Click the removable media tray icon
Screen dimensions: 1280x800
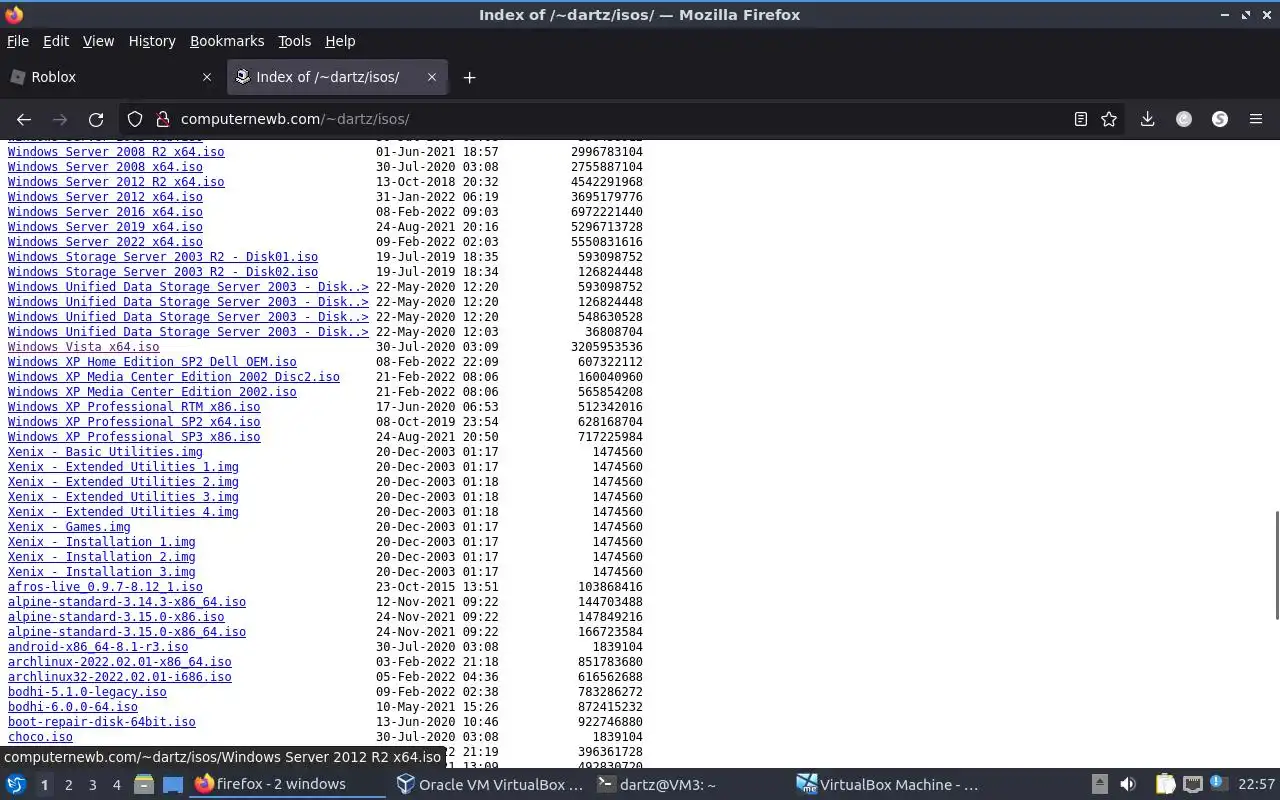click(x=1099, y=784)
